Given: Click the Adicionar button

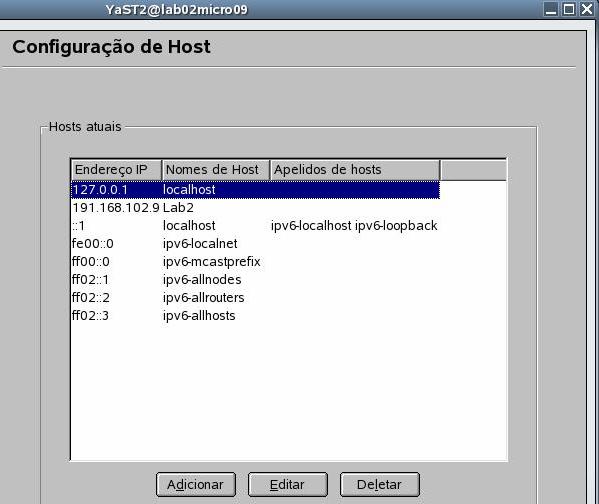Looking at the screenshot, I should coord(196,485).
